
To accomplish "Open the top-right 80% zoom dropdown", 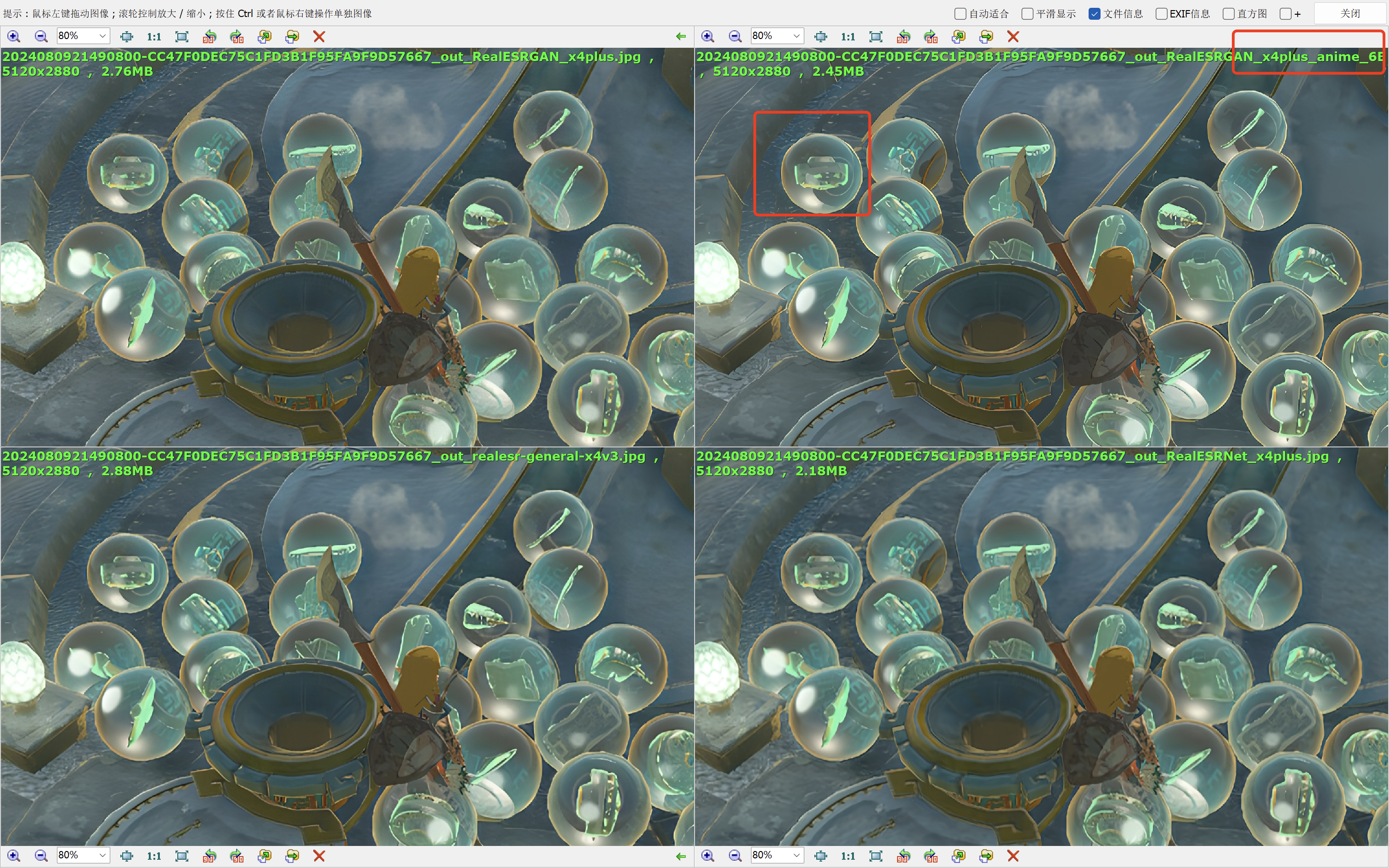I will click(x=796, y=36).
